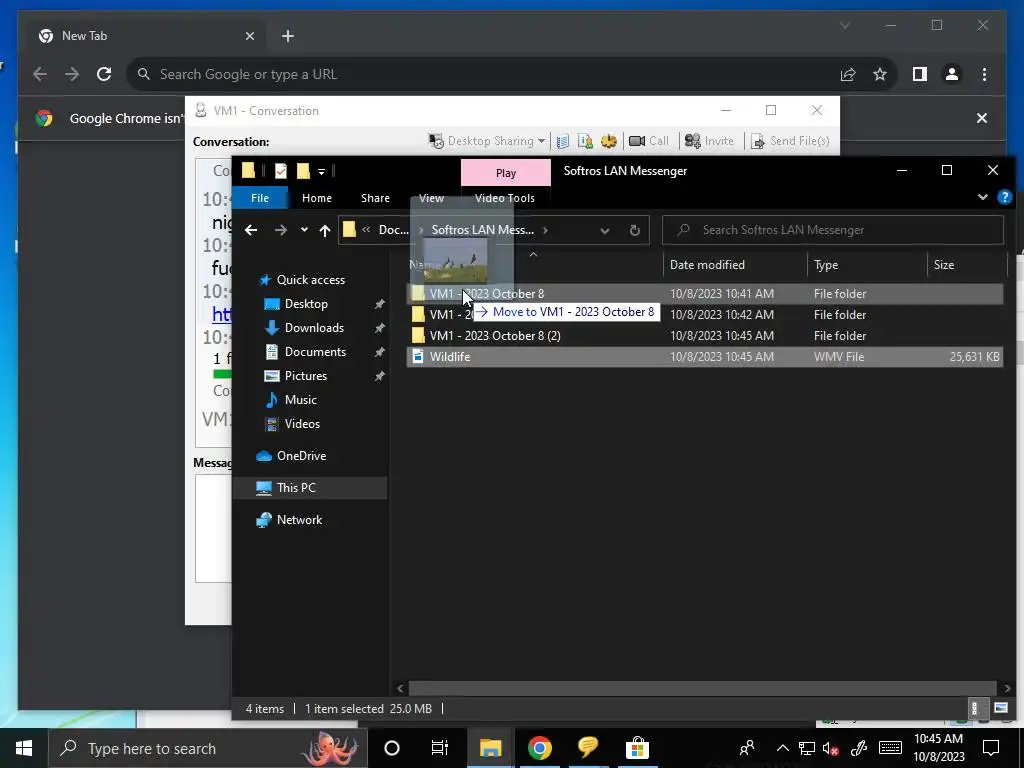Open the Windows Start menu
The width and height of the screenshot is (1024, 768).
tap(24, 748)
